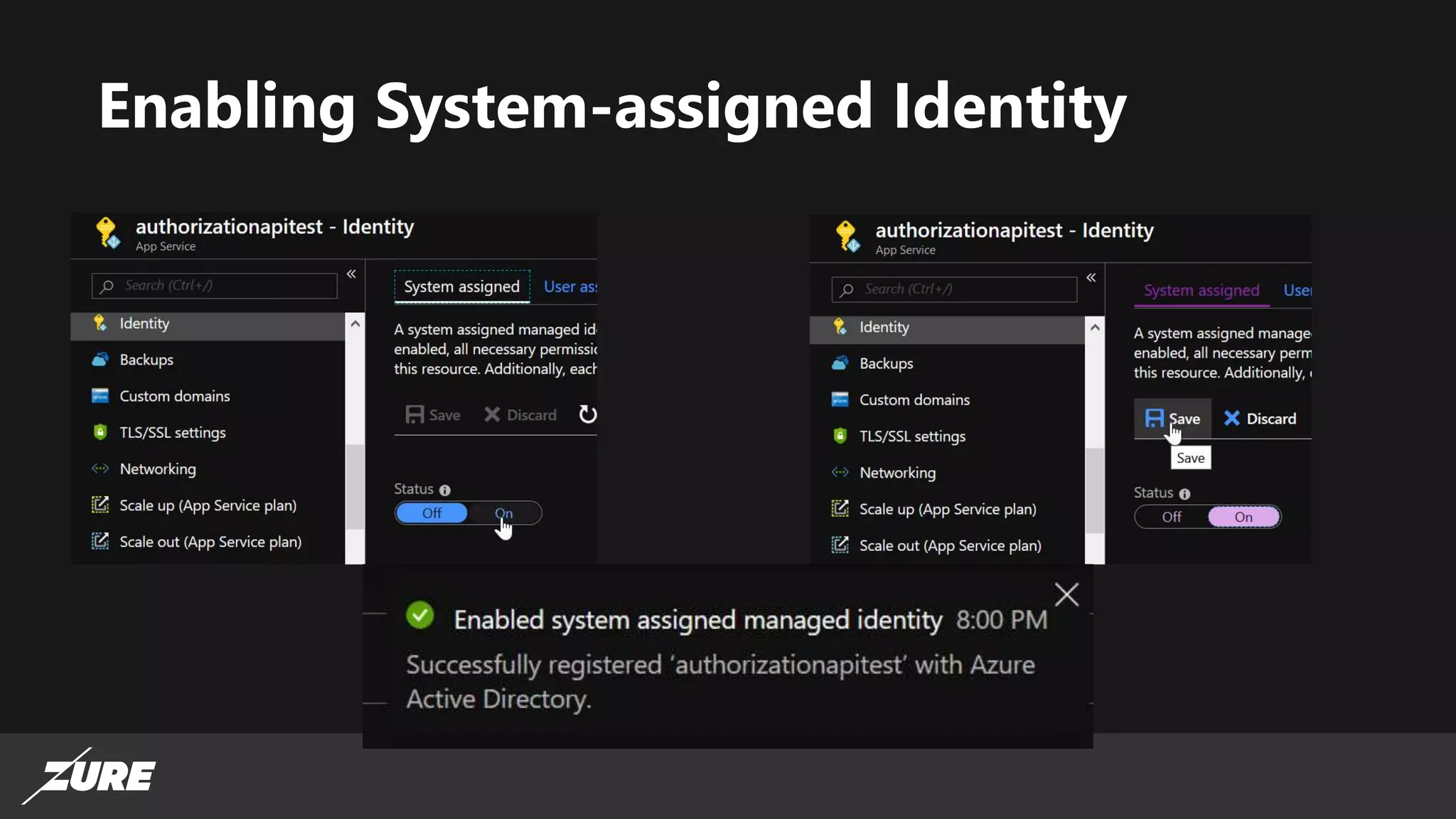Select Backups menu item in right panel
Viewport: 1456px width, 819px height.
(947, 363)
